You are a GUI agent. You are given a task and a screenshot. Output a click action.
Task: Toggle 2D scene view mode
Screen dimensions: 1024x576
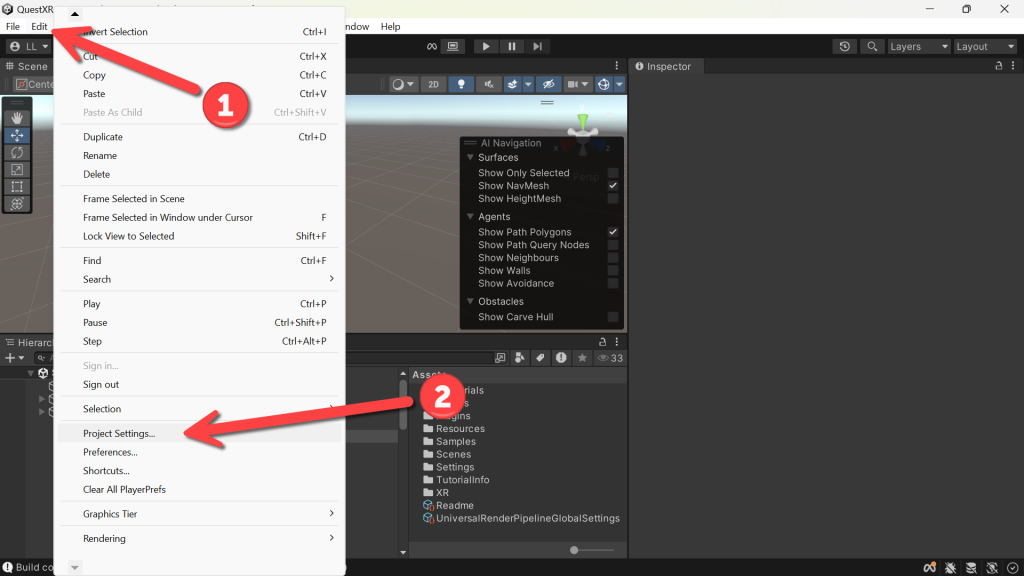point(433,84)
